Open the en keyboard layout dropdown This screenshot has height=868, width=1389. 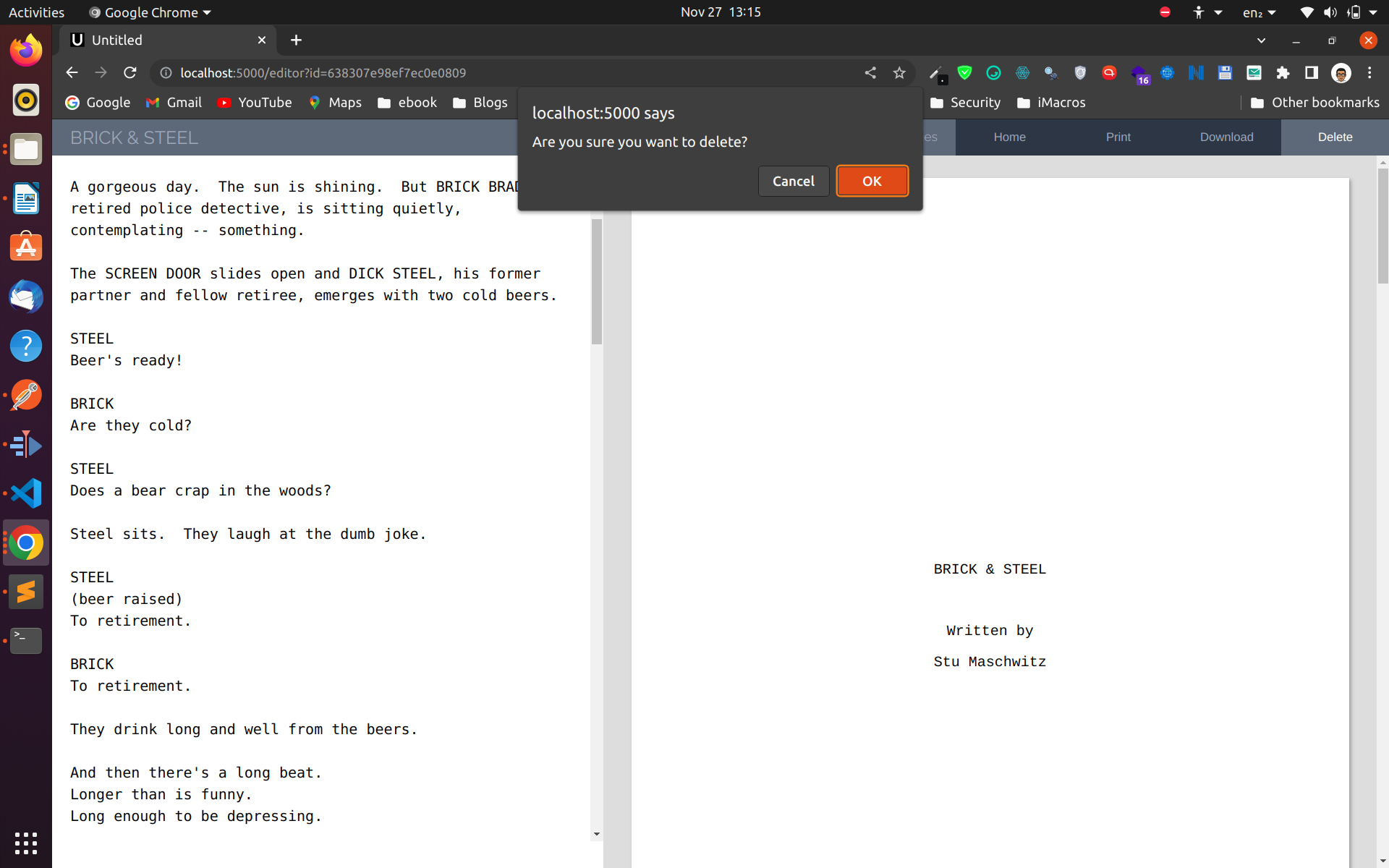tap(1259, 12)
